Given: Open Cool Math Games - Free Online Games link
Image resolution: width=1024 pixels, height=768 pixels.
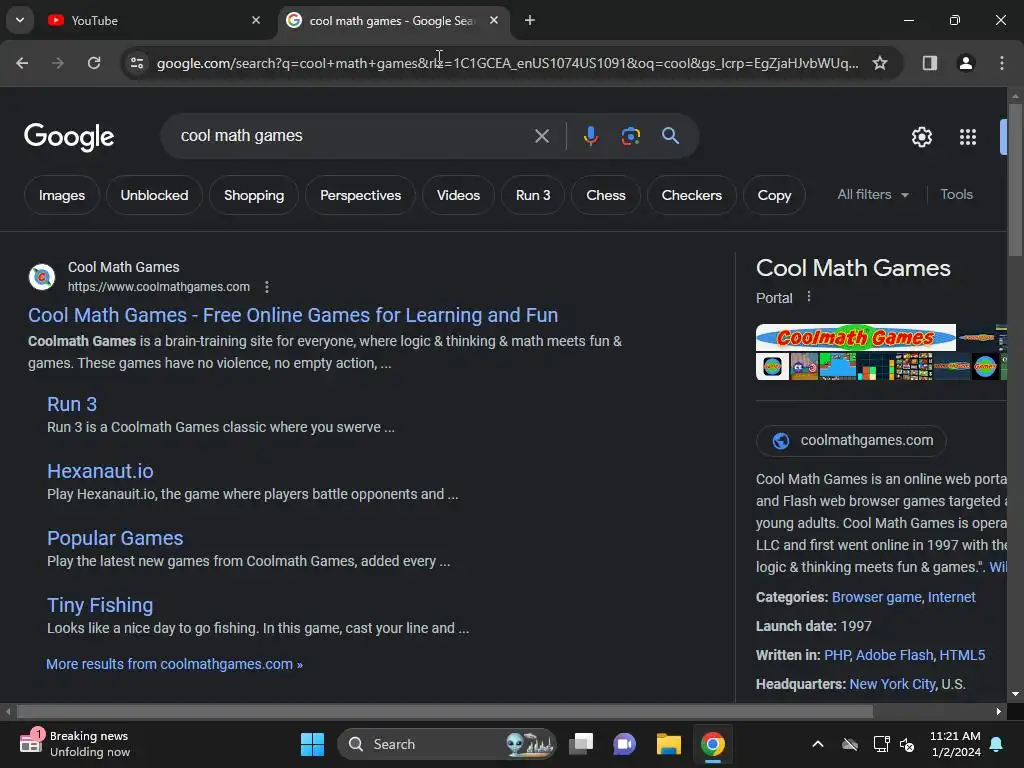Looking at the screenshot, I should tap(293, 315).
